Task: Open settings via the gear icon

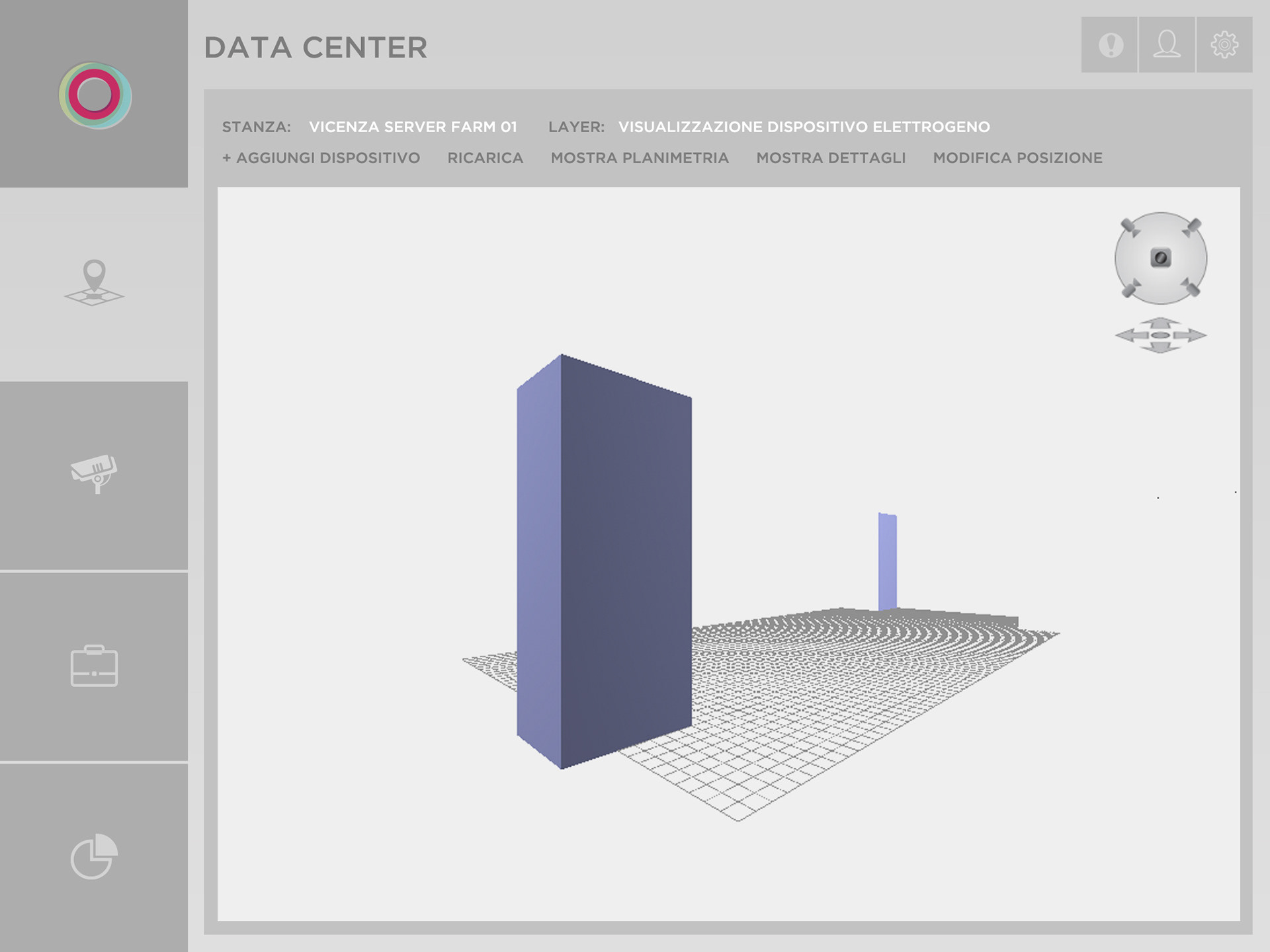Action: pyautogui.click(x=1224, y=45)
